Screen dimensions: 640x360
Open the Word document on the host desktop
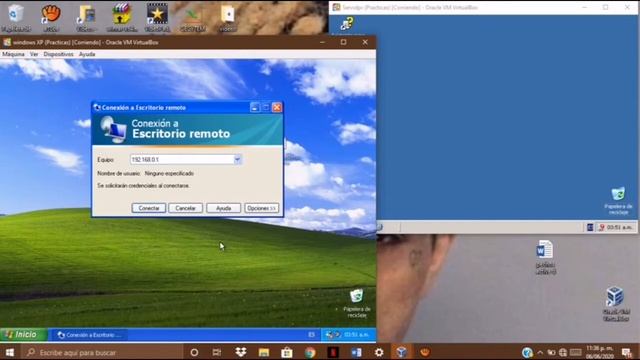(545, 257)
